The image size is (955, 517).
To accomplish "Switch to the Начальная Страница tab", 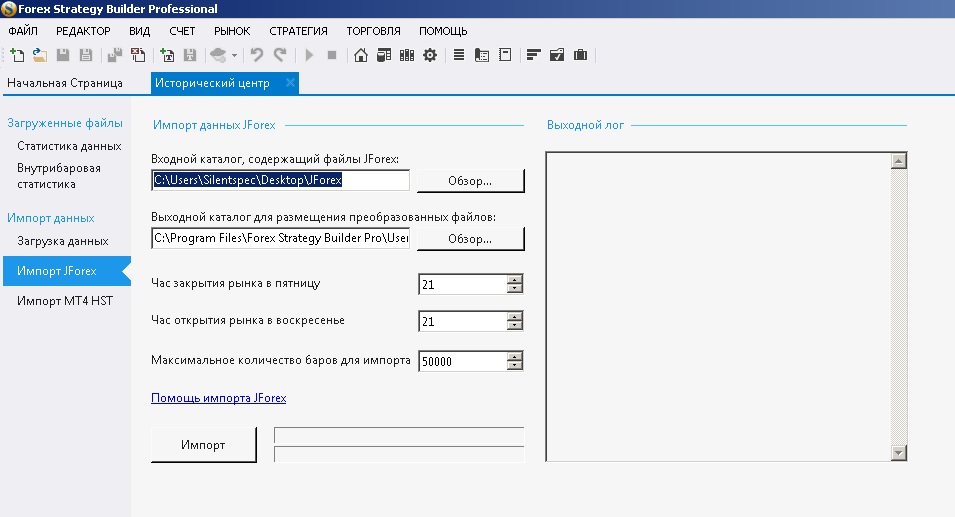I will pyautogui.click(x=65, y=83).
